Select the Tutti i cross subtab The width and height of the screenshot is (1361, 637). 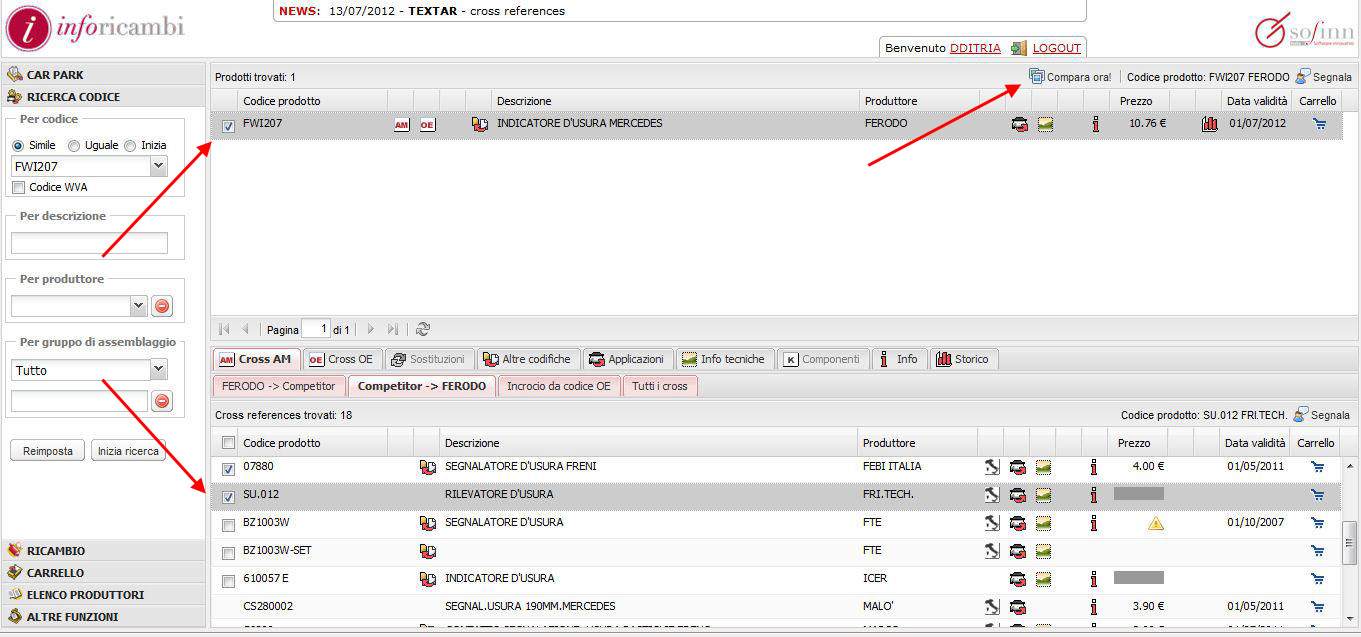[660, 386]
